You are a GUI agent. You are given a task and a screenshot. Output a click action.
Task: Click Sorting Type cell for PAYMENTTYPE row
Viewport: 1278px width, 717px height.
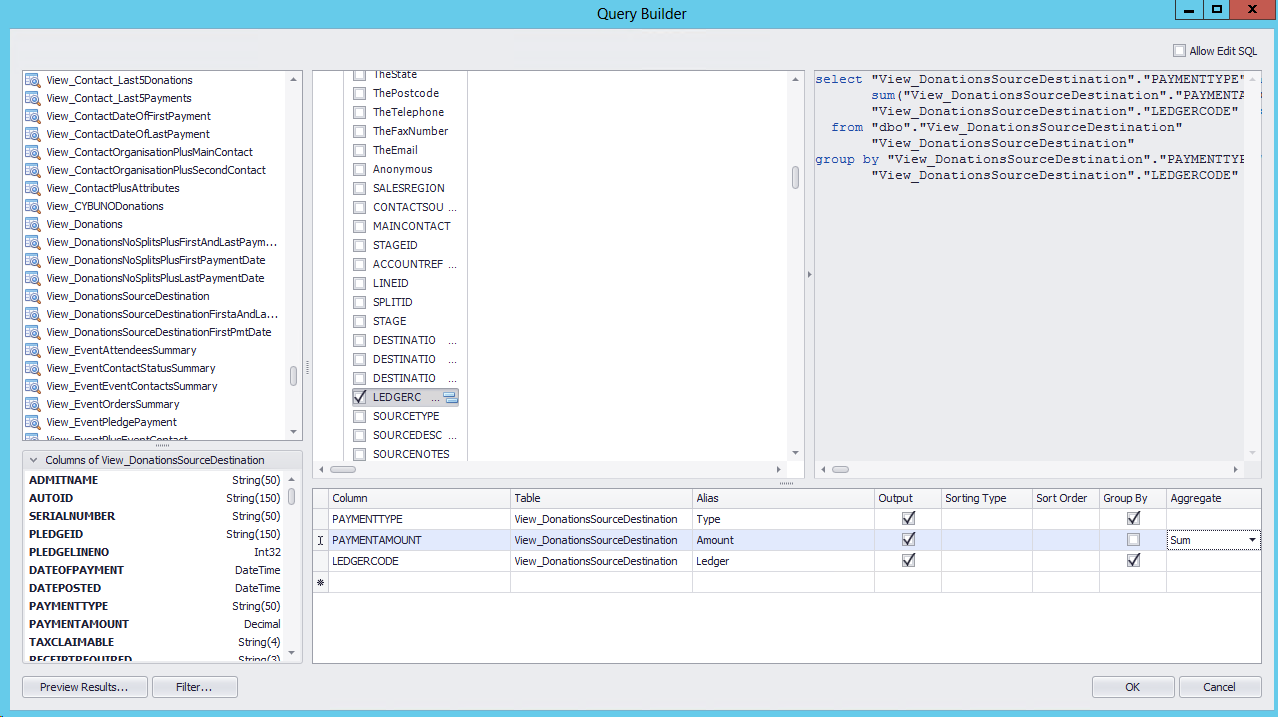point(986,519)
